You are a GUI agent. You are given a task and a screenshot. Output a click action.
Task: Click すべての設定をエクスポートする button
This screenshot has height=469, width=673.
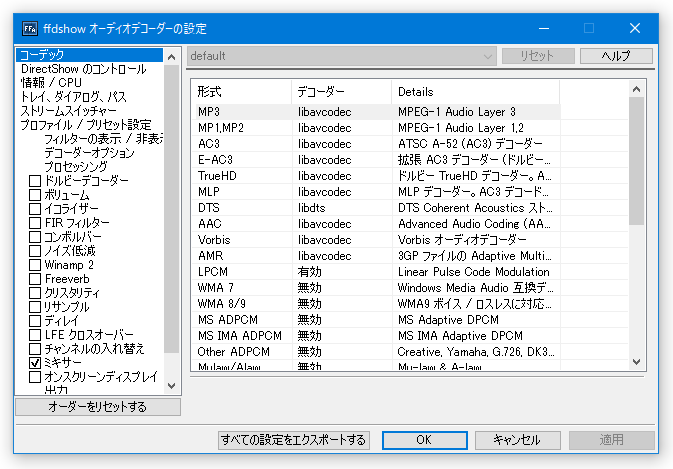(x=294, y=440)
